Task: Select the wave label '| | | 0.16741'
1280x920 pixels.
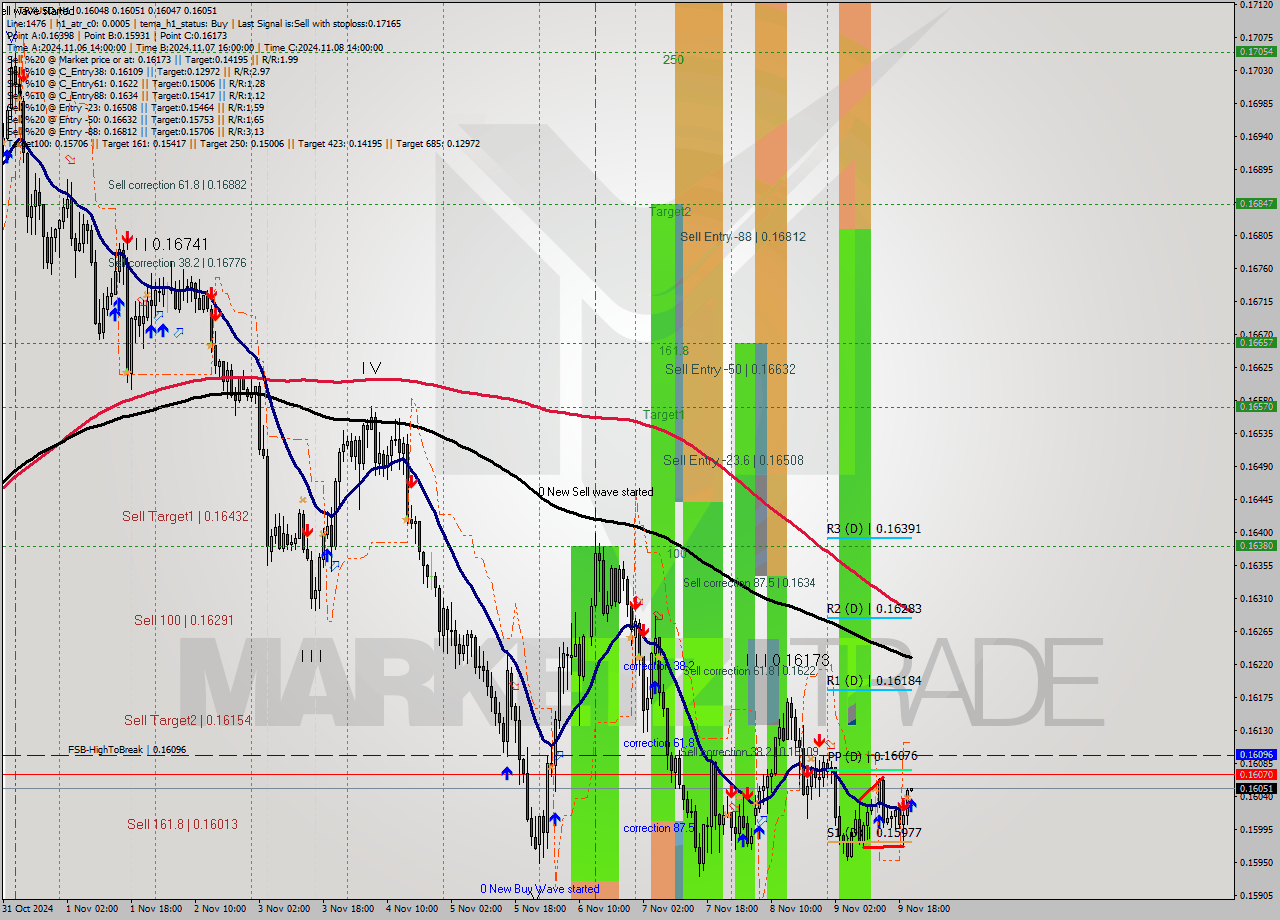Action: pyautogui.click(x=170, y=244)
